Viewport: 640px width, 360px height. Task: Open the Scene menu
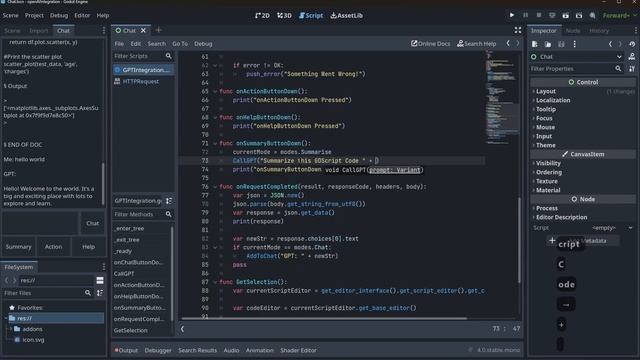coord(11,16)
